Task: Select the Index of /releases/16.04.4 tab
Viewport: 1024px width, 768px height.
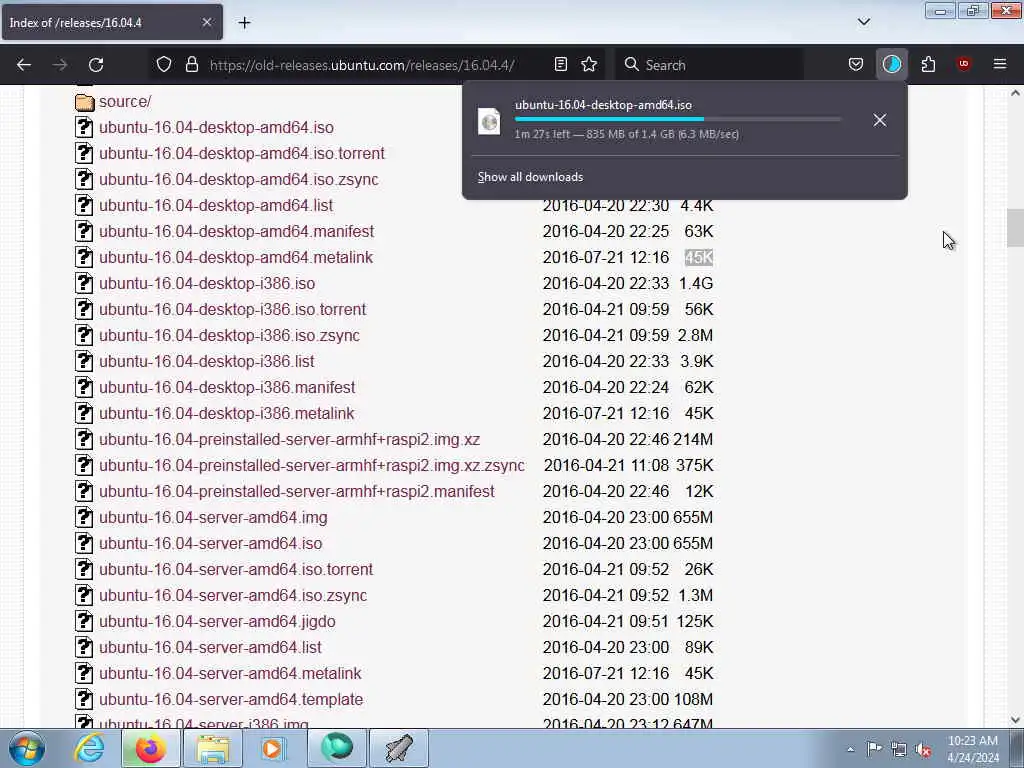Action: [x=112, y=22]
